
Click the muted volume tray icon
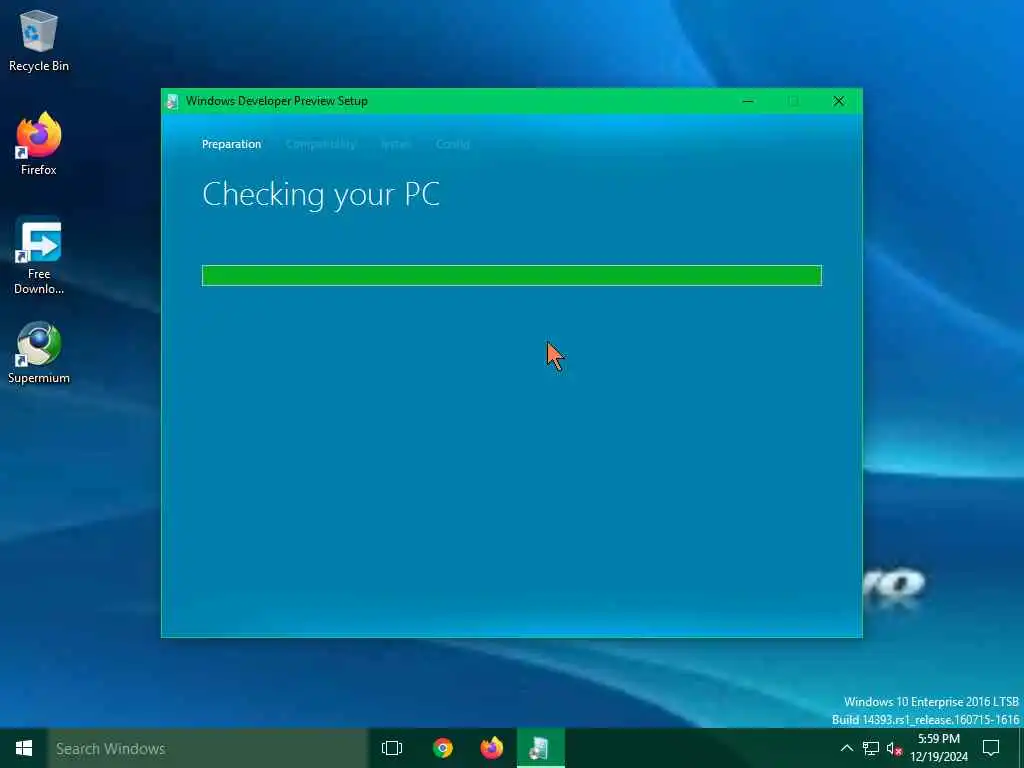pyautogui.click(x=894, y=748)
